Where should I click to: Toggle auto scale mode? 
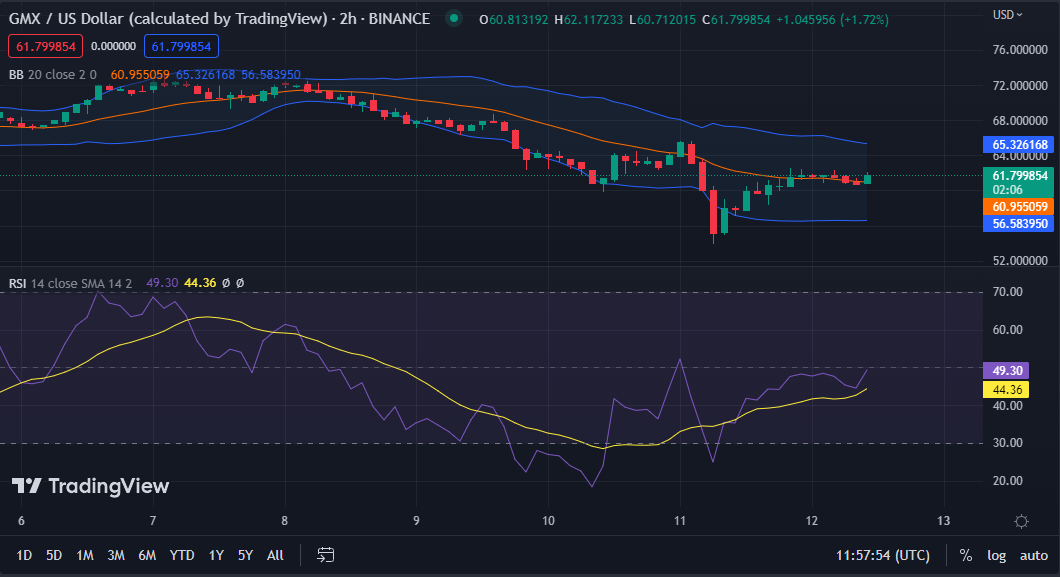pyautogui.click(x=1034, y=555)
